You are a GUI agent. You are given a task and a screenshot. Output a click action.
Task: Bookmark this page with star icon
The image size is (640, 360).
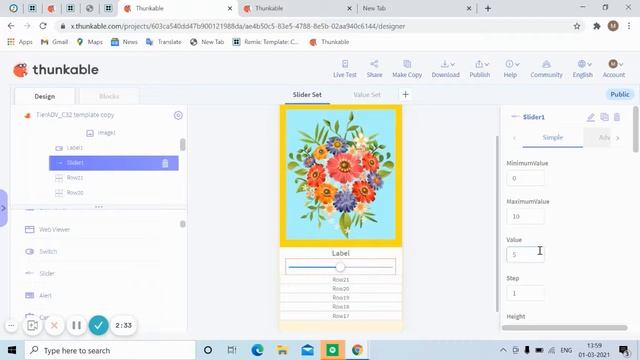(x=577, y=26)
